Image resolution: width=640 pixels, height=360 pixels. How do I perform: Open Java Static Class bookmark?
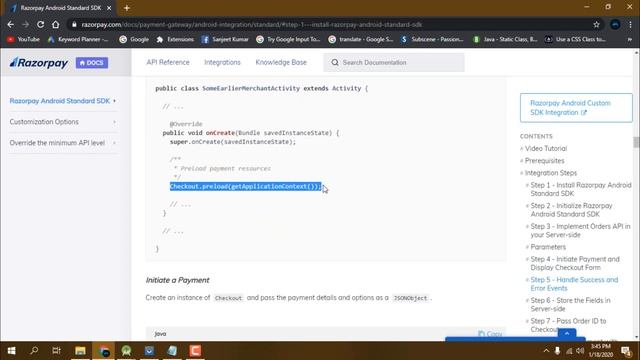(505, 39)
